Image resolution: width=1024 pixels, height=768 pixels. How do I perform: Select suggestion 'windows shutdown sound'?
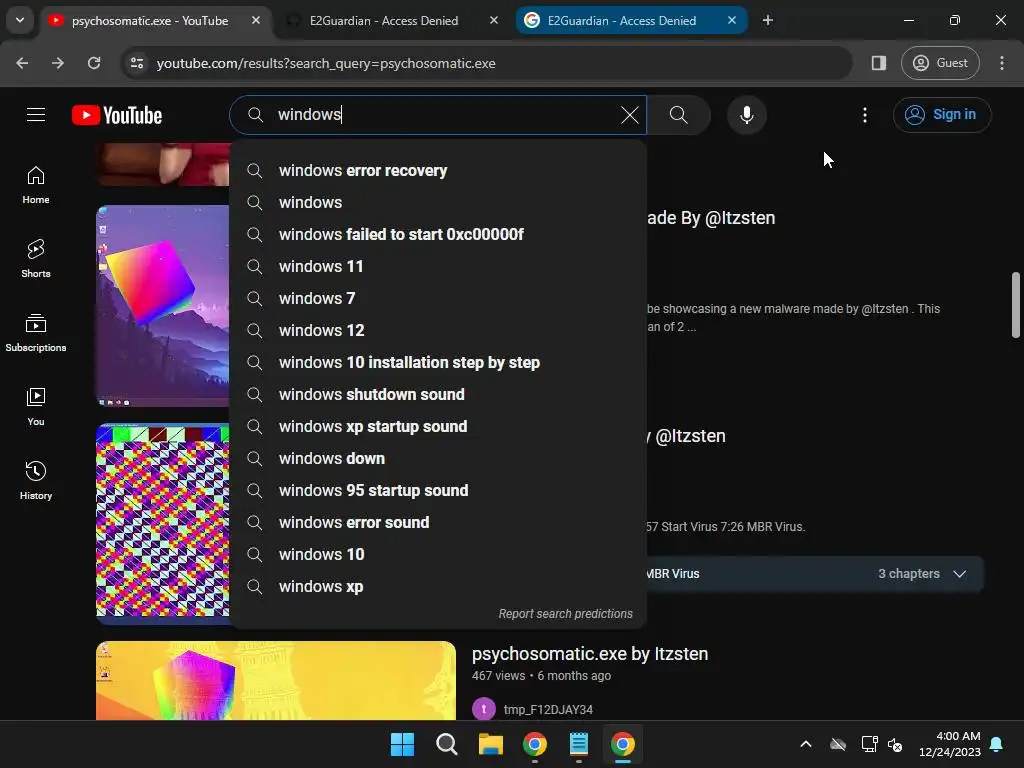point(438,394)
